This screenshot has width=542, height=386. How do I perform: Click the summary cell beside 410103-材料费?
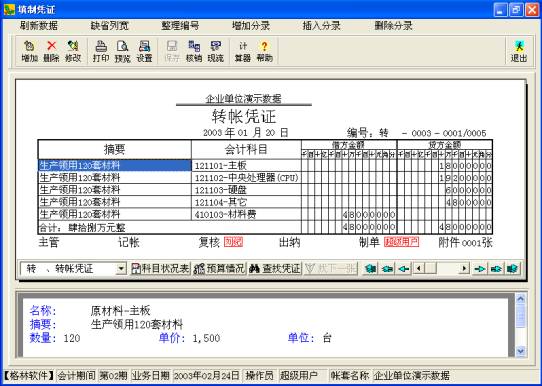(114, 215)
